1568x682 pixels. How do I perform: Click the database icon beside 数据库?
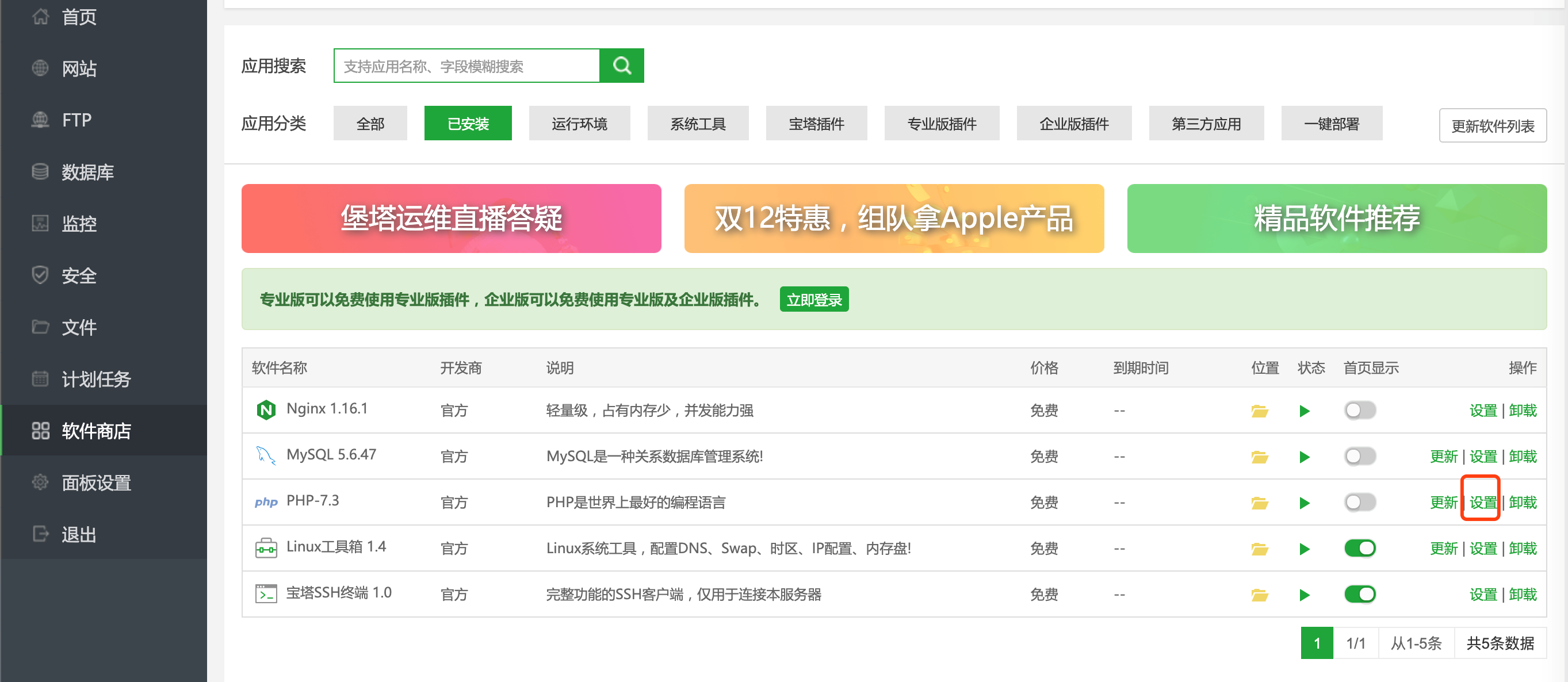[x=40, y=171]
